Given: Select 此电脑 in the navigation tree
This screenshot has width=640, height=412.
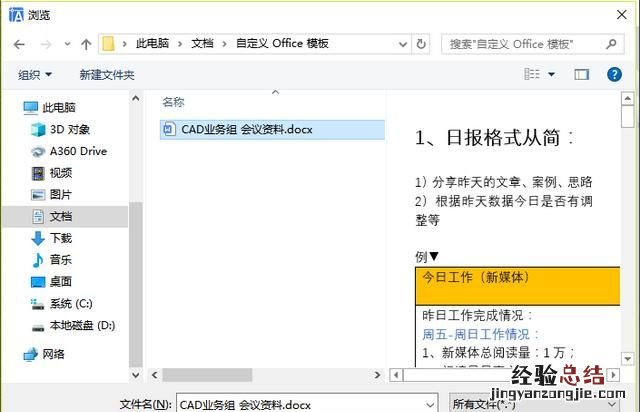Looking at the screenshot, I should point(49,107).
